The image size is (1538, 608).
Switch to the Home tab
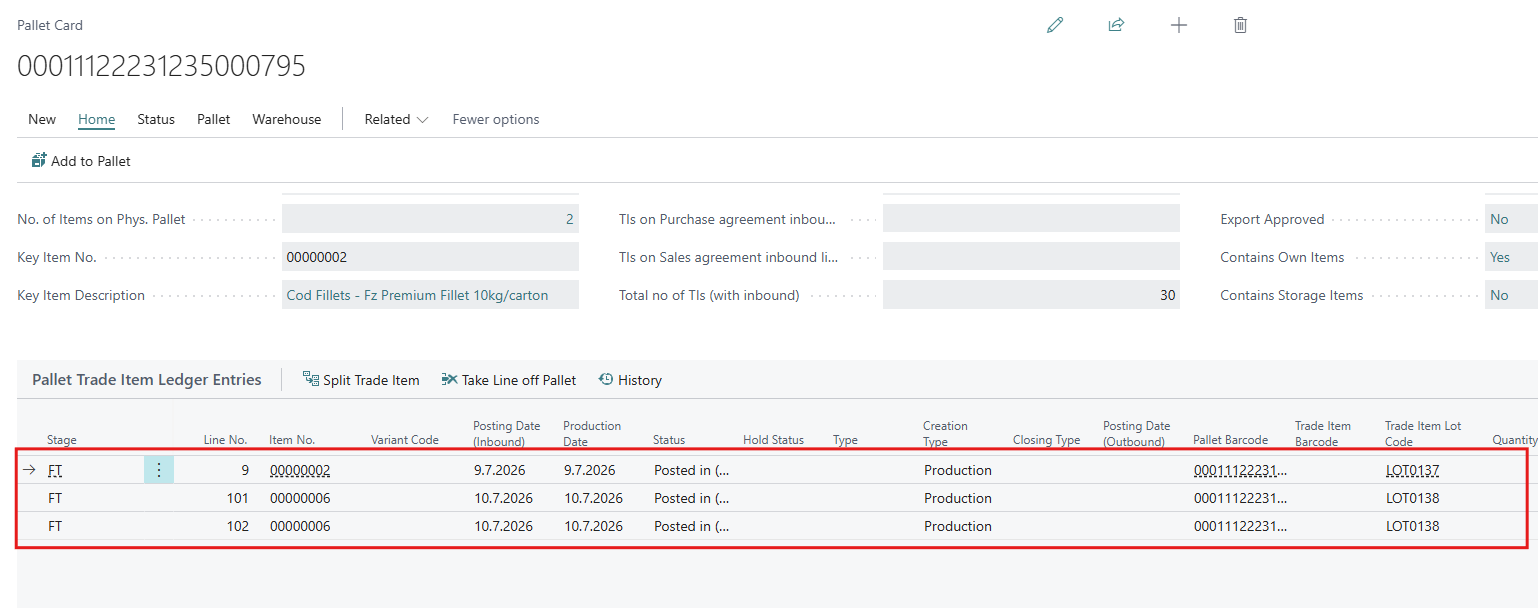tap(97, 119)
